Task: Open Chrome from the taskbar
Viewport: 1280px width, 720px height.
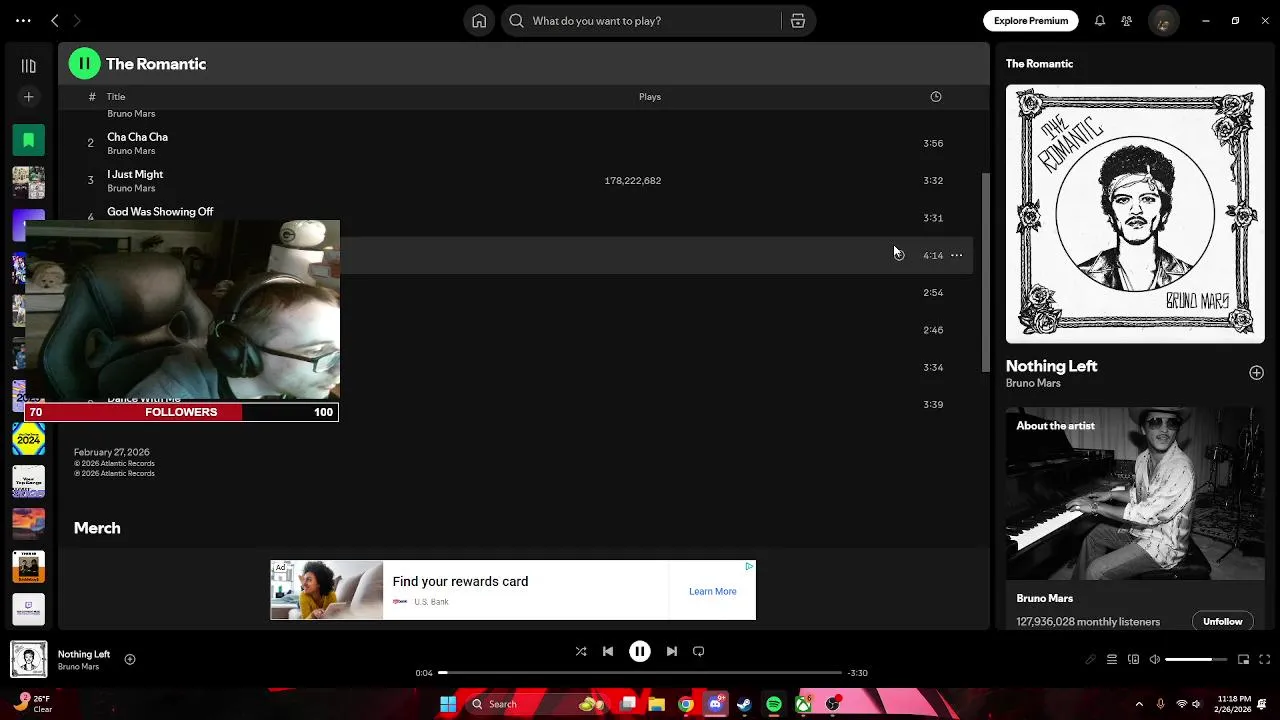Action: (x=686, y=704)
